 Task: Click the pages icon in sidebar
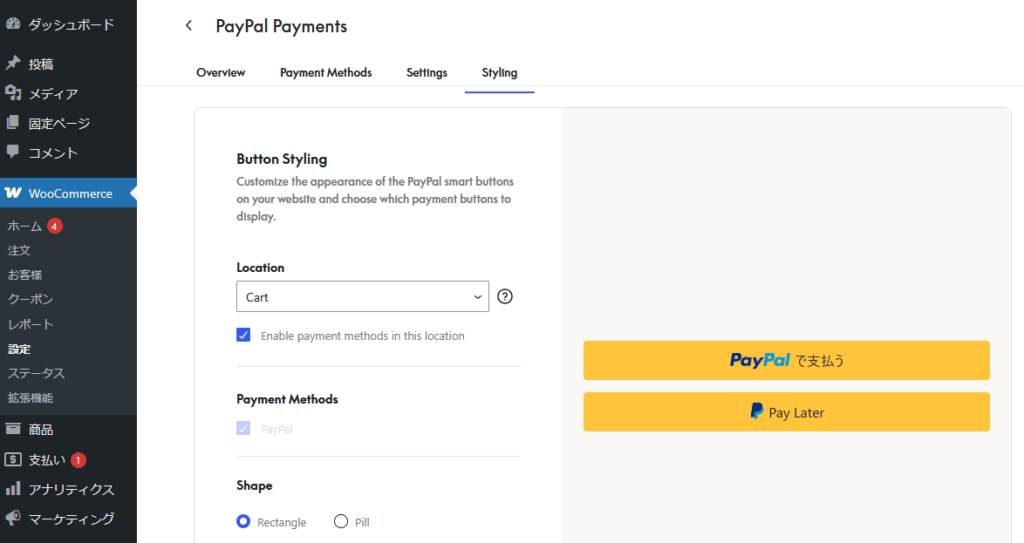click(13, 122)
